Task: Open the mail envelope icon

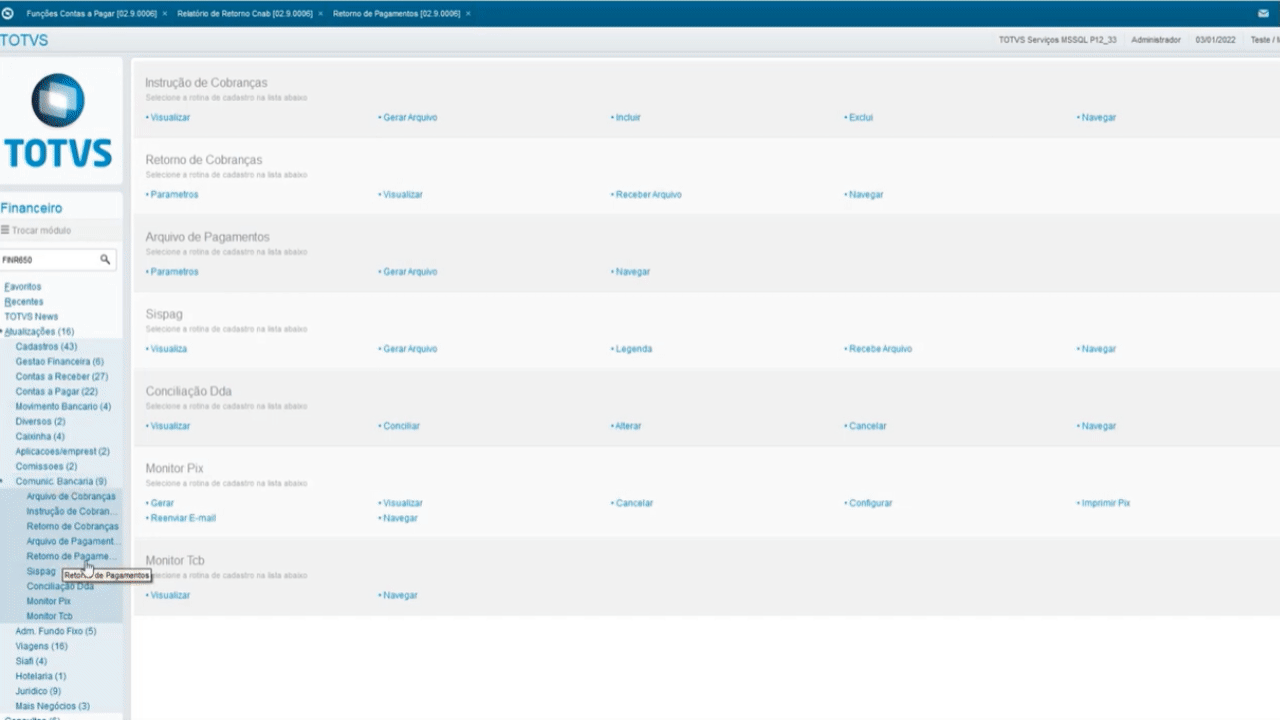Action: pyautogui.click(x=1263, y=13)
